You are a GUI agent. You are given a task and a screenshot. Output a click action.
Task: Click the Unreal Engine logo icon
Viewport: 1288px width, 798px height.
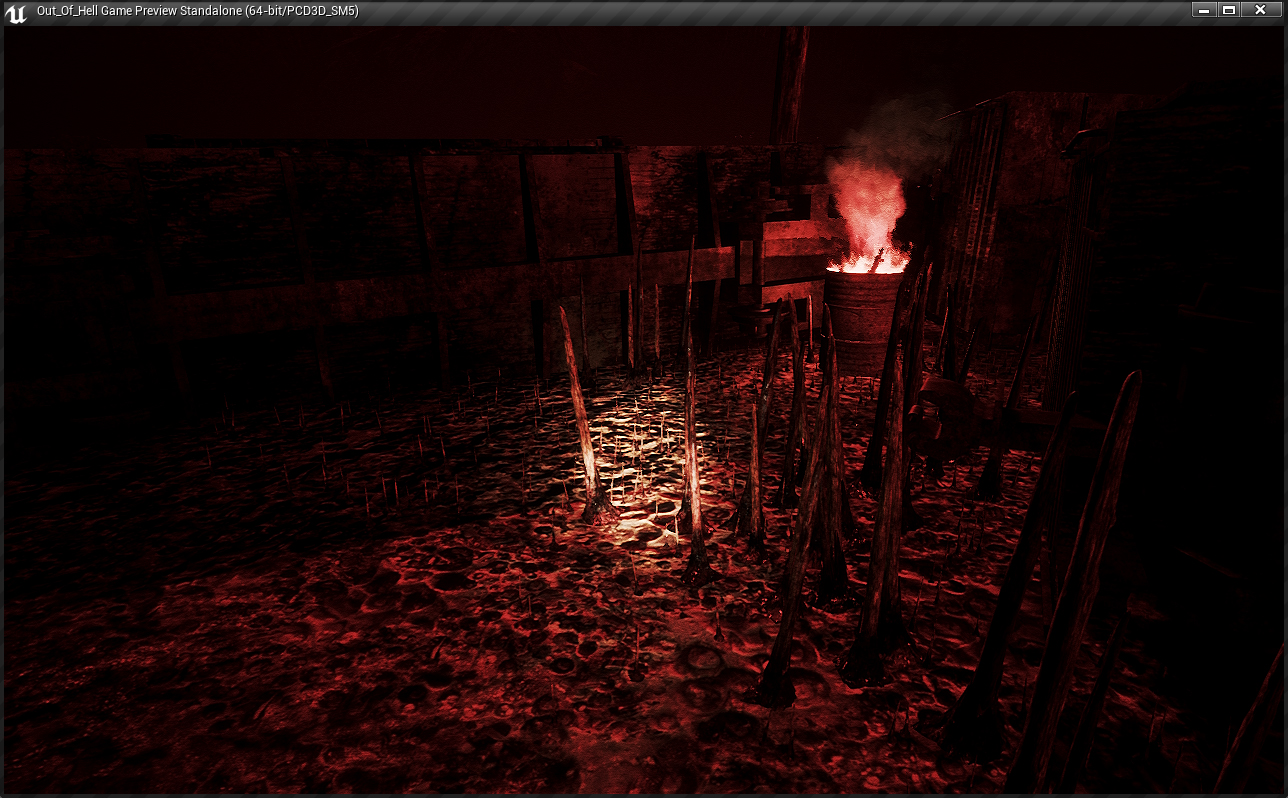click(x=16, y=12)
